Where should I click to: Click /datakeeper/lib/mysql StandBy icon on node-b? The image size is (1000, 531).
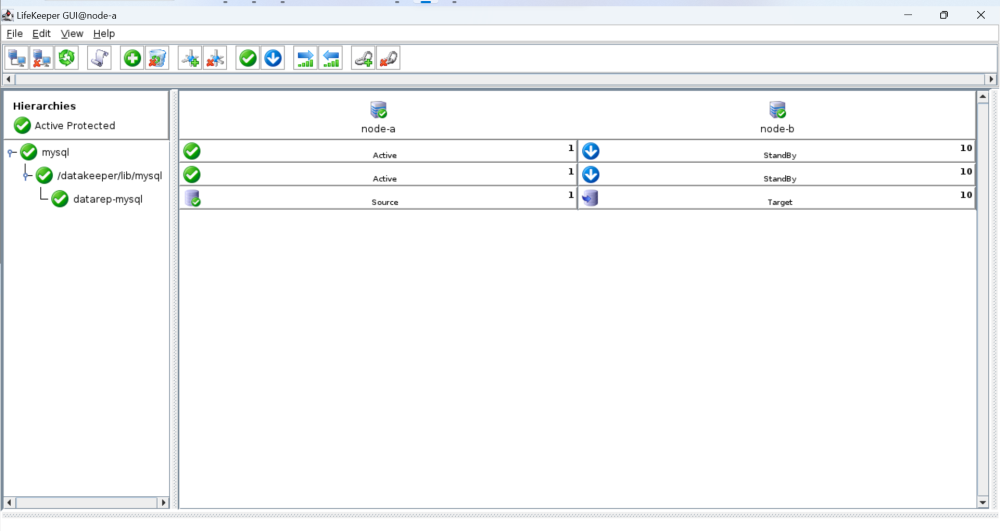591,175
